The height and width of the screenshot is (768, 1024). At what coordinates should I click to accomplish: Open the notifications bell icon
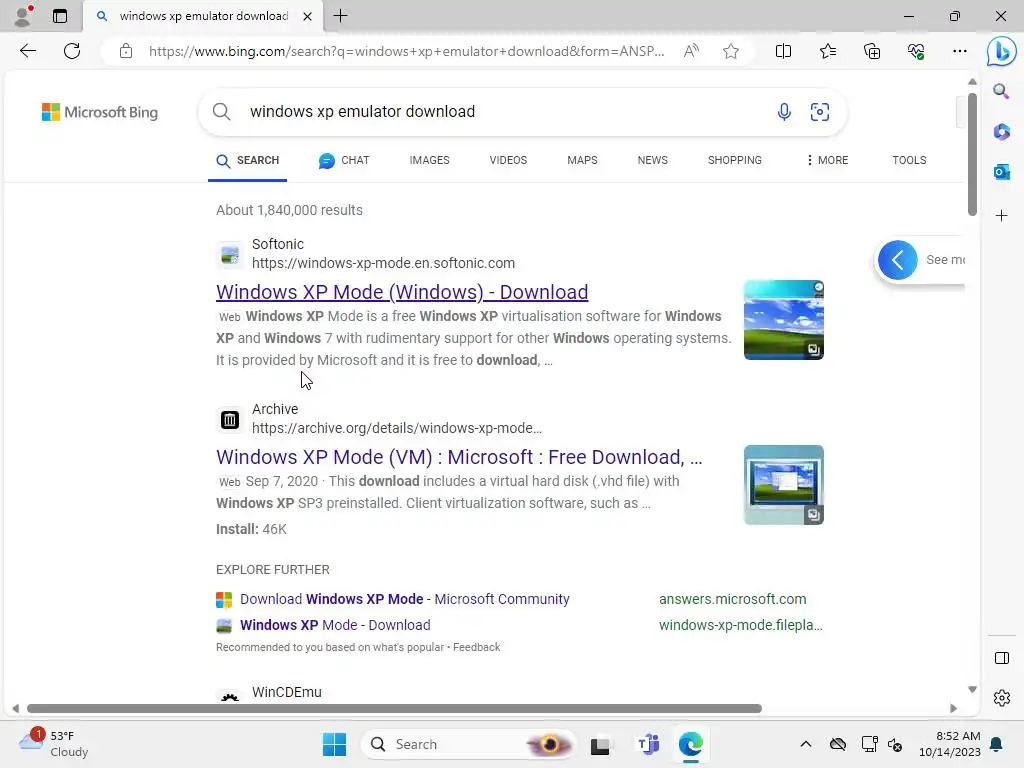pos(997,744)
